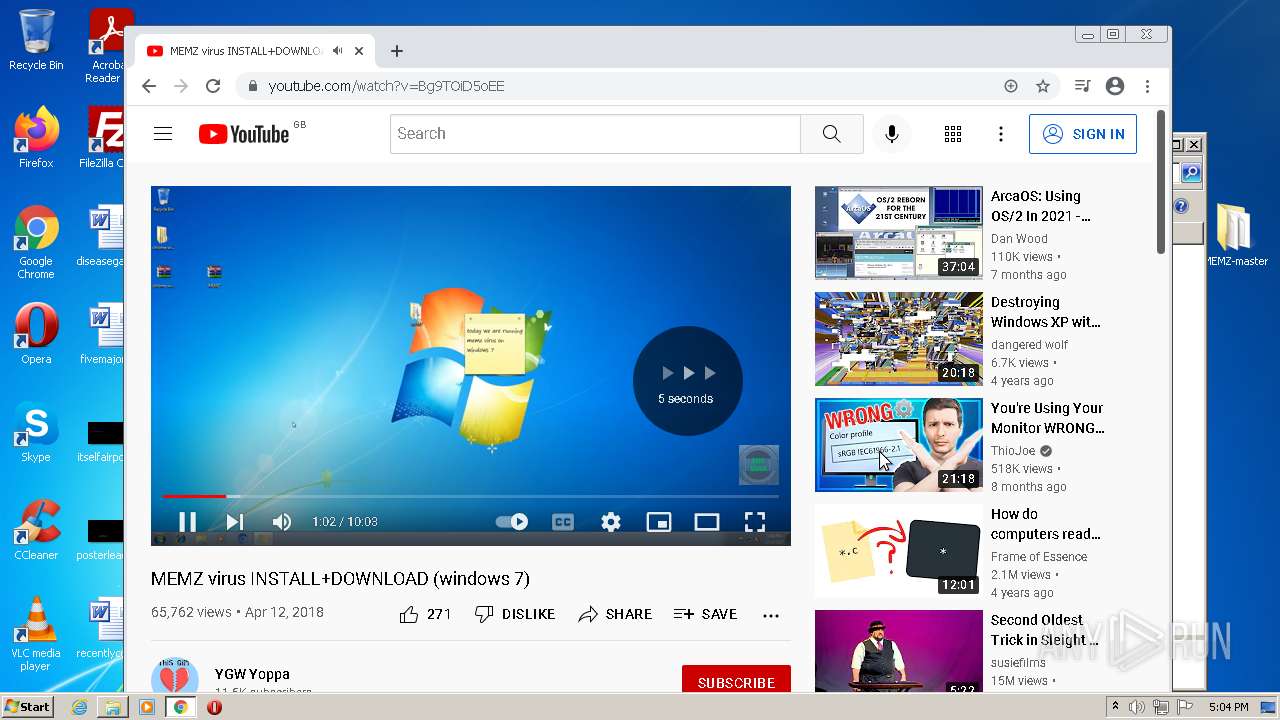Go back in Chrome

point(149,86)
